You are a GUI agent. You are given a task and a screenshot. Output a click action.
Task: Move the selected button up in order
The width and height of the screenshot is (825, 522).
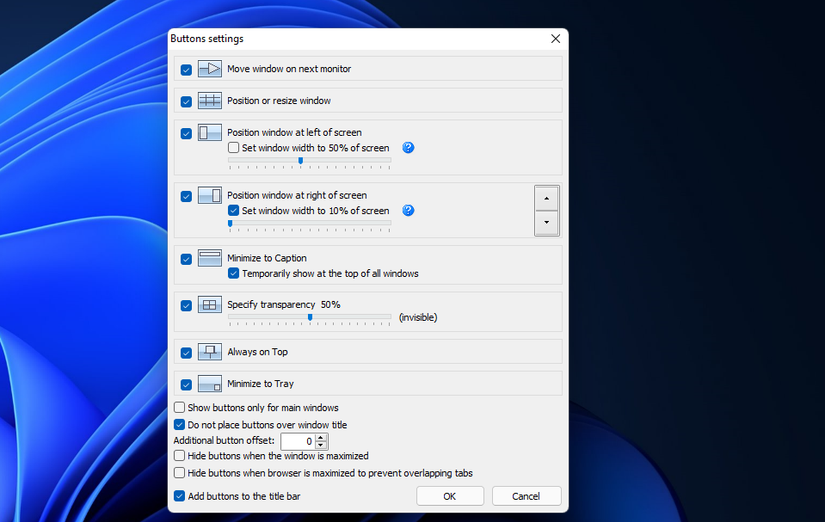pyautogui.click(x=547, y=198)
